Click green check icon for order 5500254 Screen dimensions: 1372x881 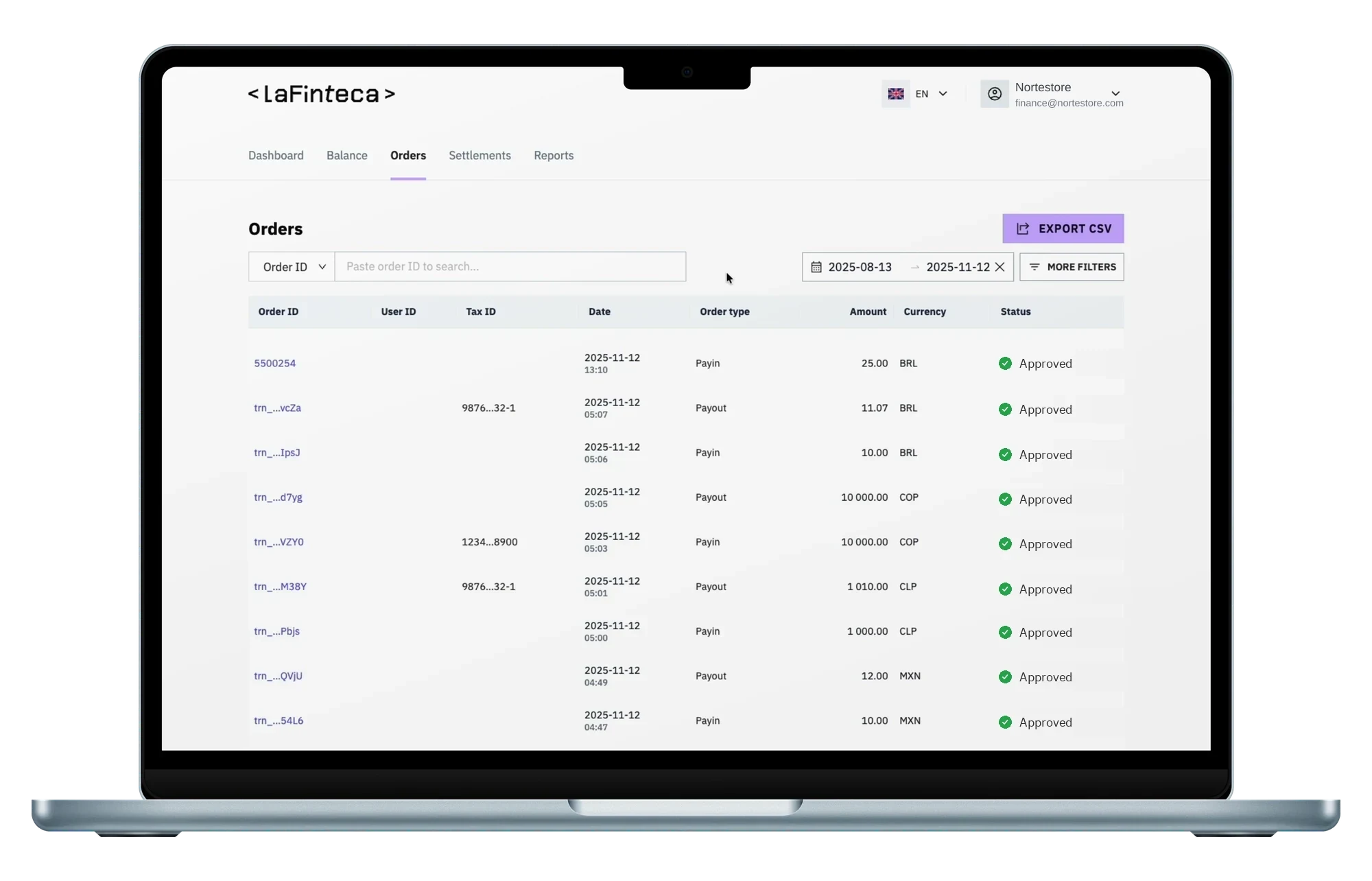coord(1005,364)
